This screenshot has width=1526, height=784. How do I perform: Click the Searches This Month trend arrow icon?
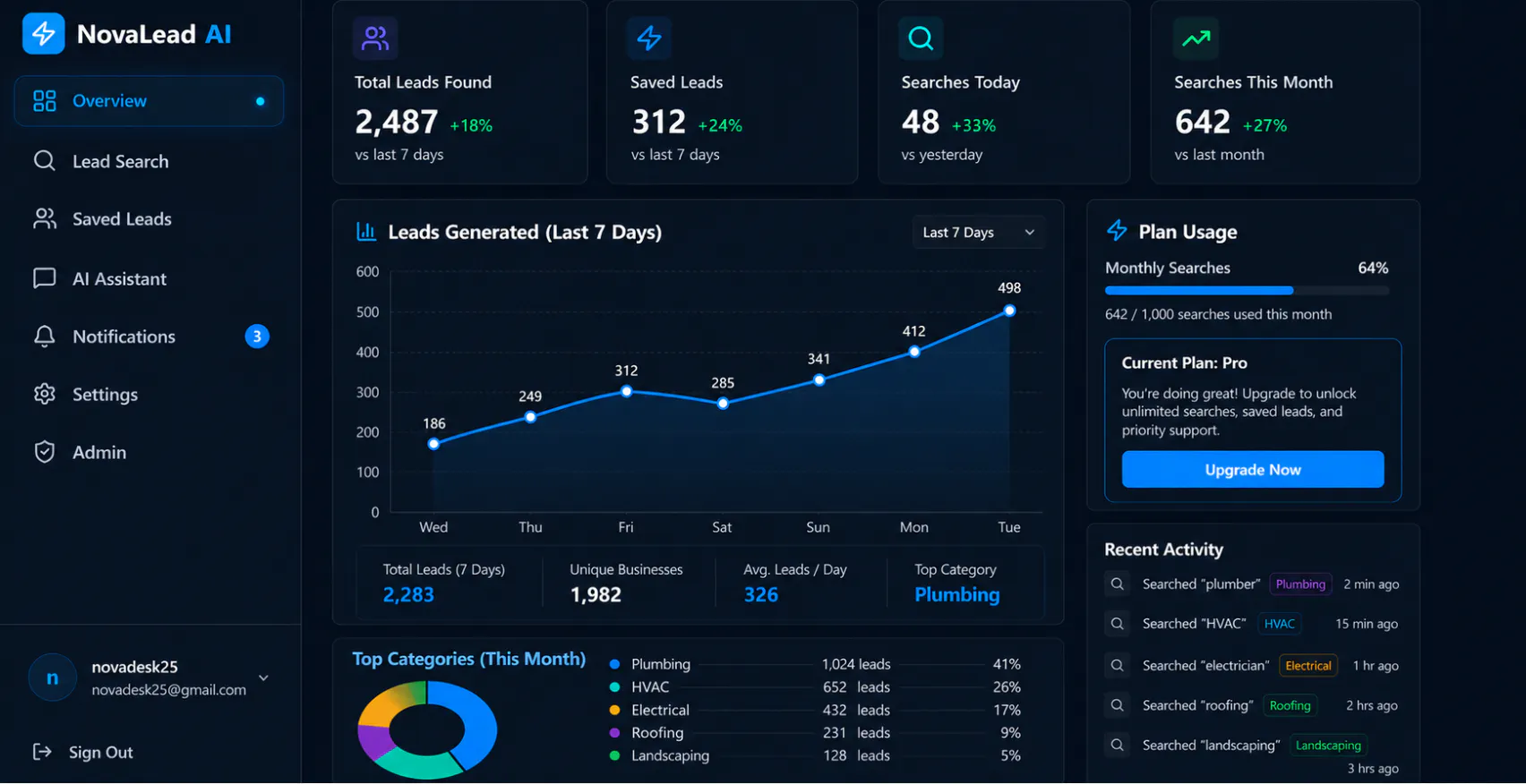tap(1196, 38)
